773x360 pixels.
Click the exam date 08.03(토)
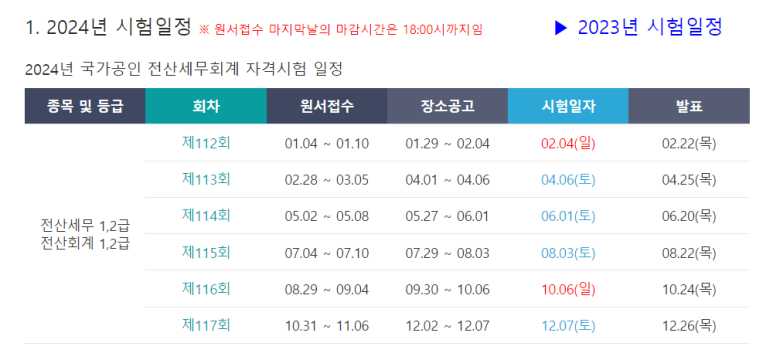[x=568, y=253]
